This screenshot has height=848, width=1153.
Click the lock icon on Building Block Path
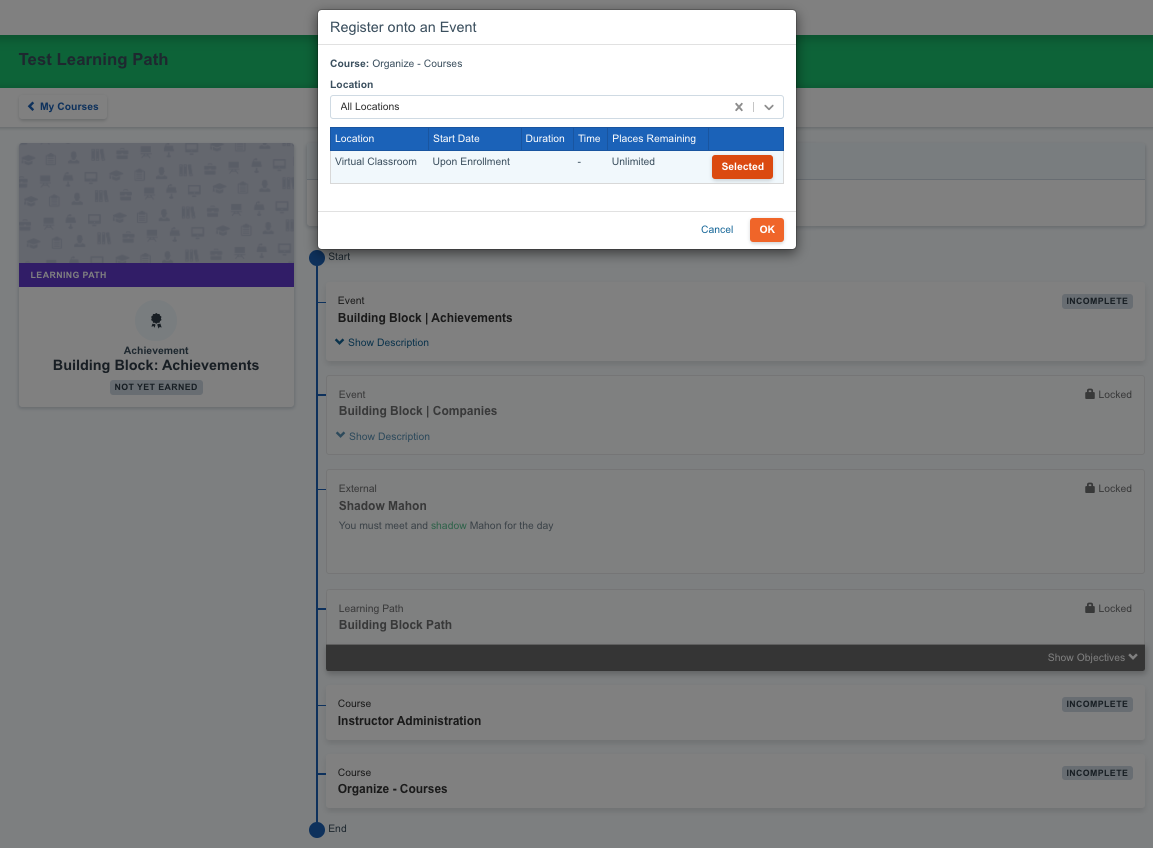pos(1091,607)
